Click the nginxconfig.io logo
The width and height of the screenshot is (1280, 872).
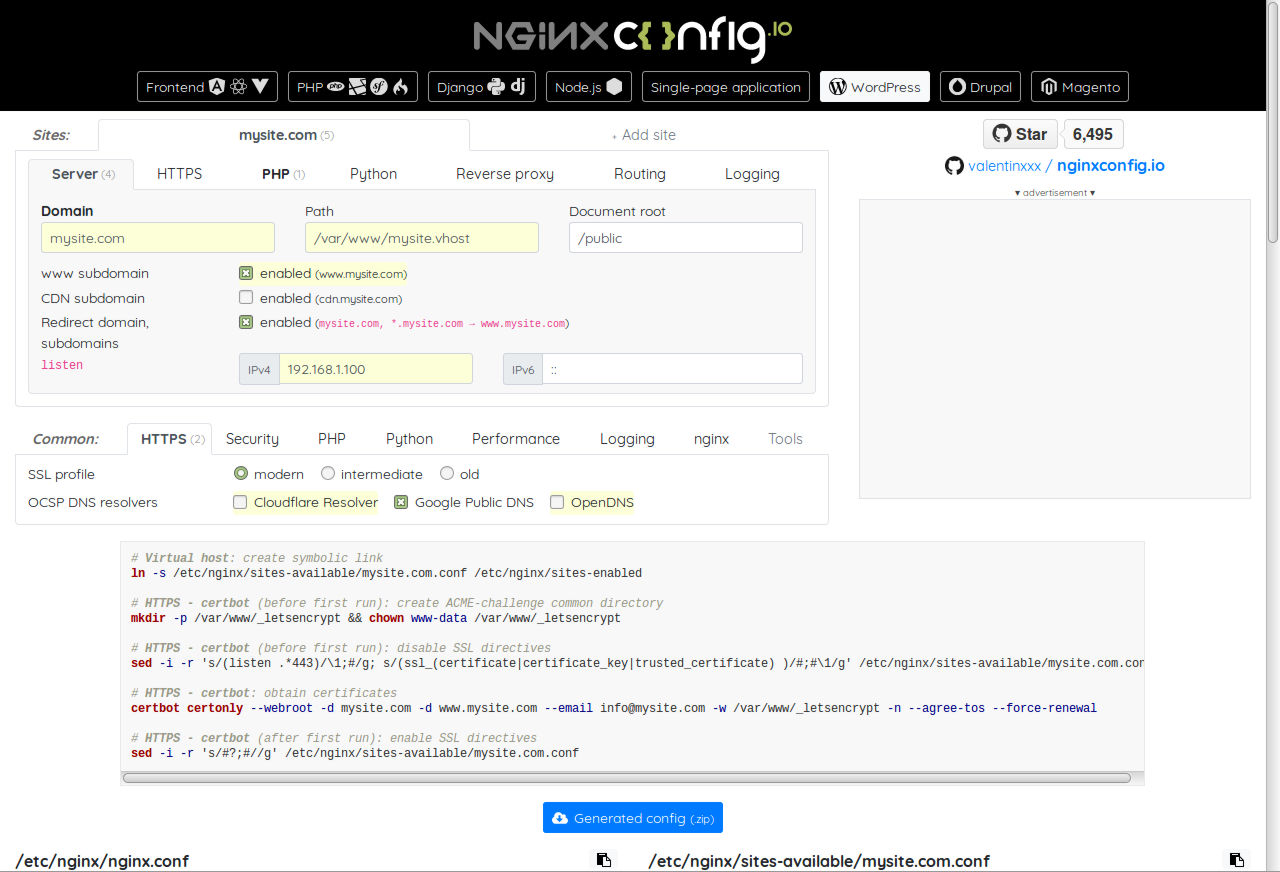(633, 37)
